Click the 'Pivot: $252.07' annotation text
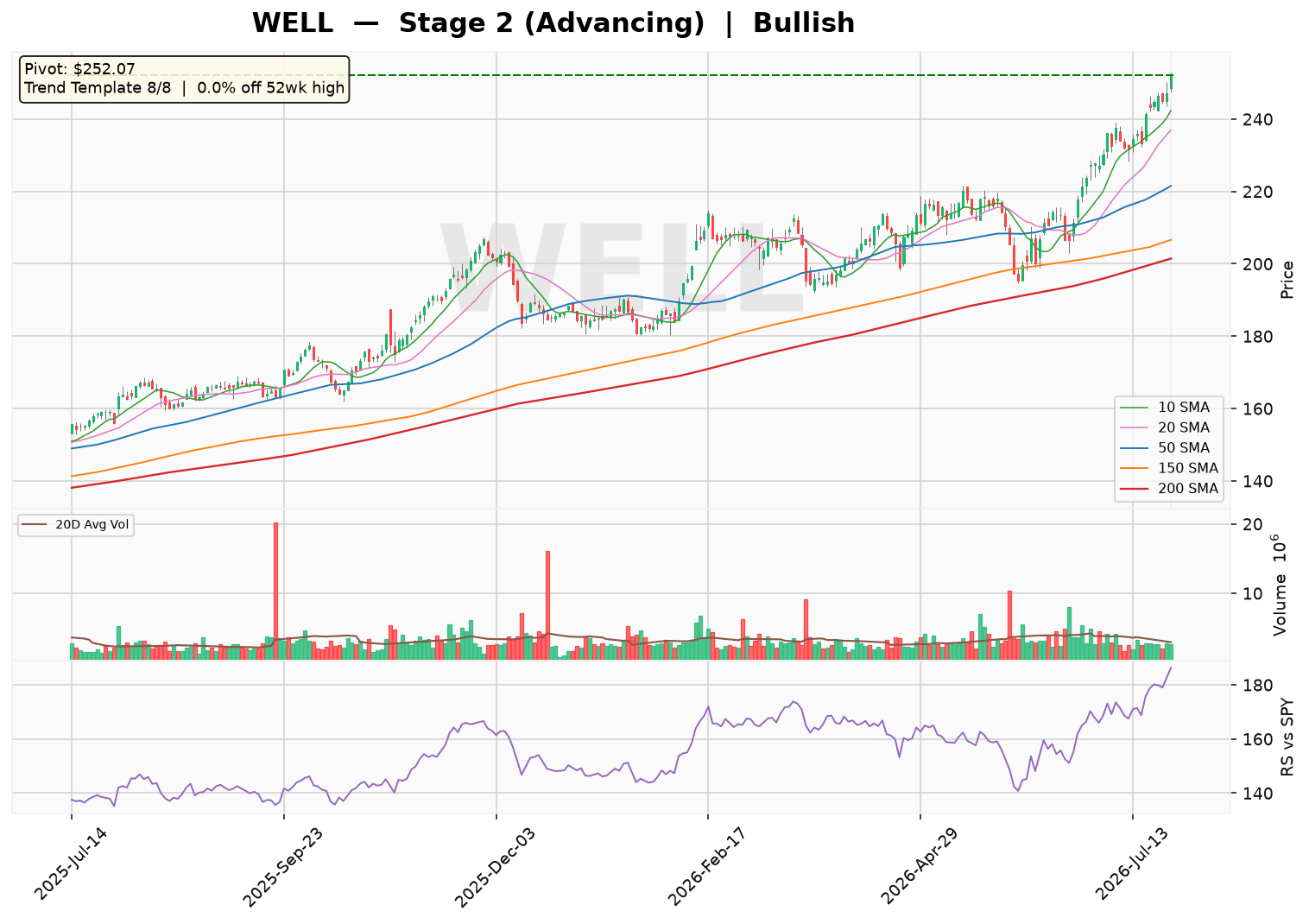Image resolution: width=1309 pixels, height=924 pixels. pyautogui.click(x=79, y=69)
